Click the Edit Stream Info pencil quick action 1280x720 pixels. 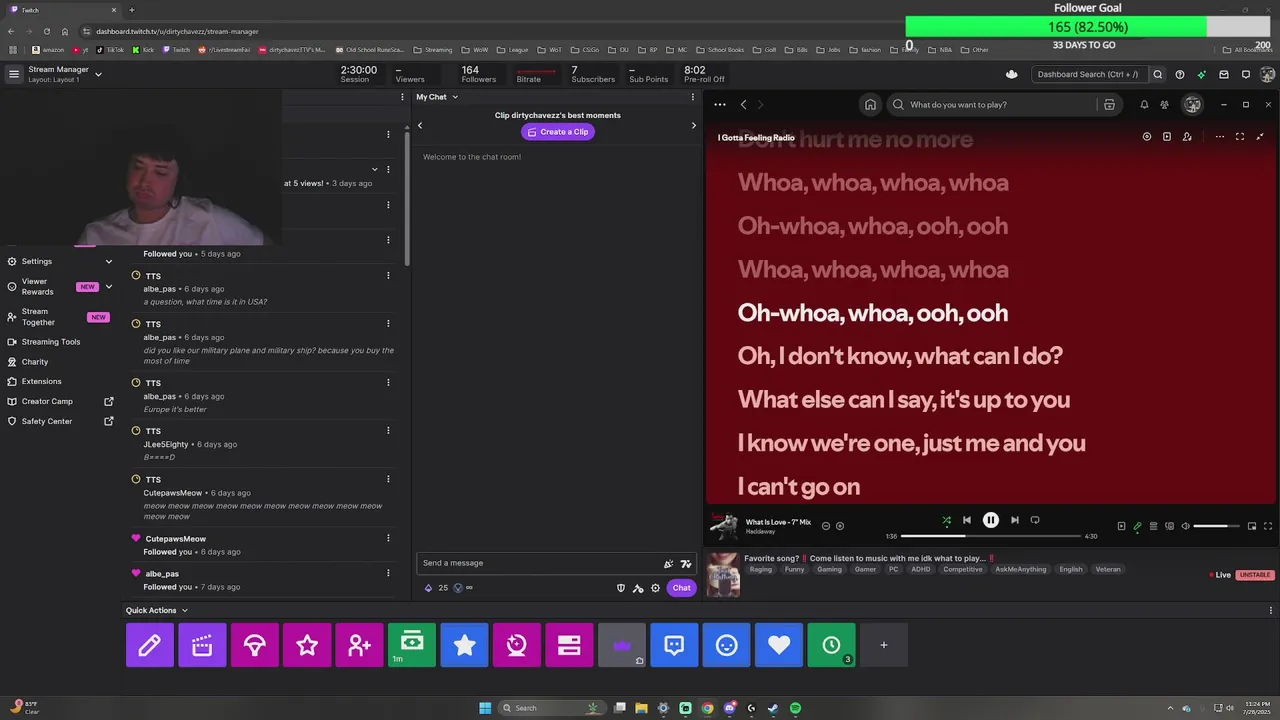150,645
